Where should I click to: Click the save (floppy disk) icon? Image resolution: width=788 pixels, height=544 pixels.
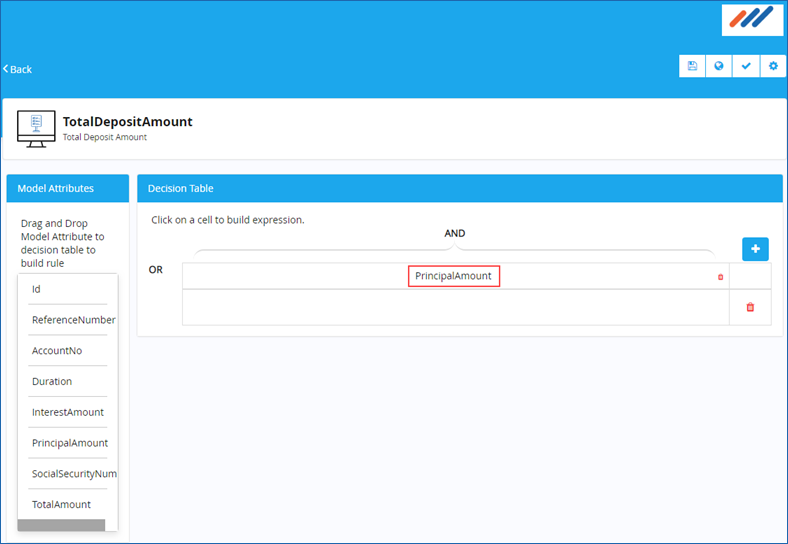[x=692, y=66]
